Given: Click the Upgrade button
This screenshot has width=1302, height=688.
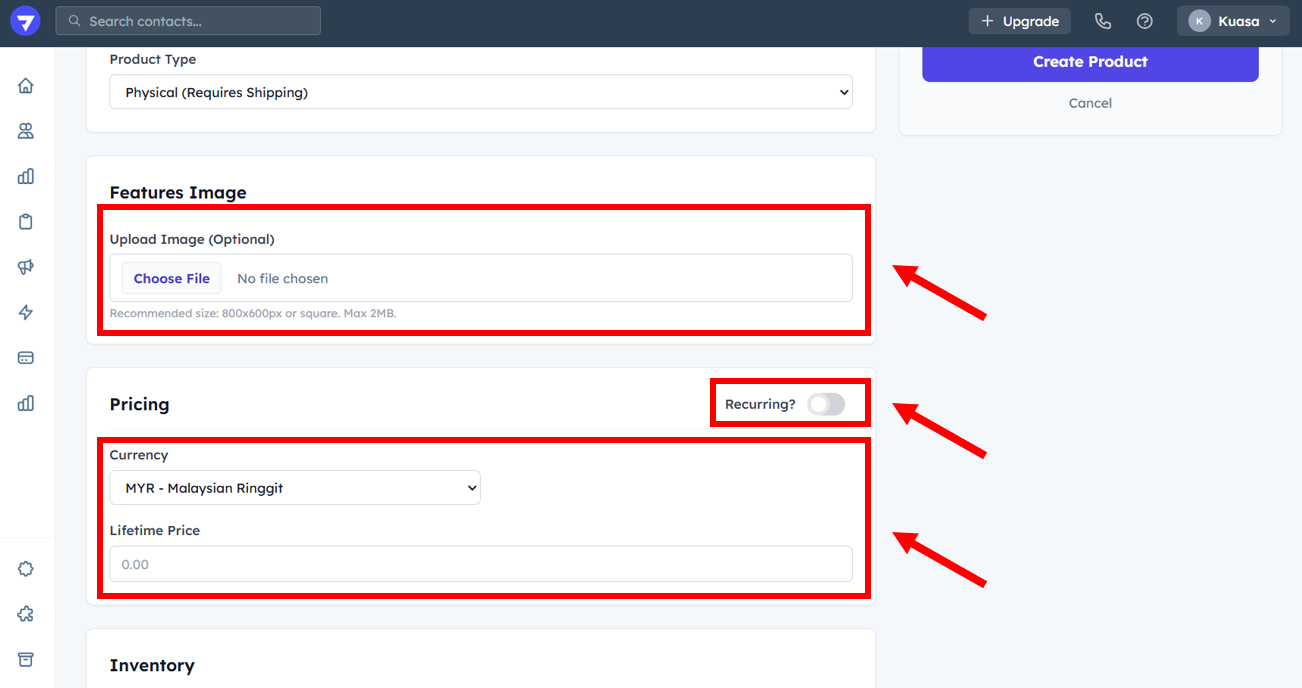Looking at the screenshot, I should pos(1020,21).
